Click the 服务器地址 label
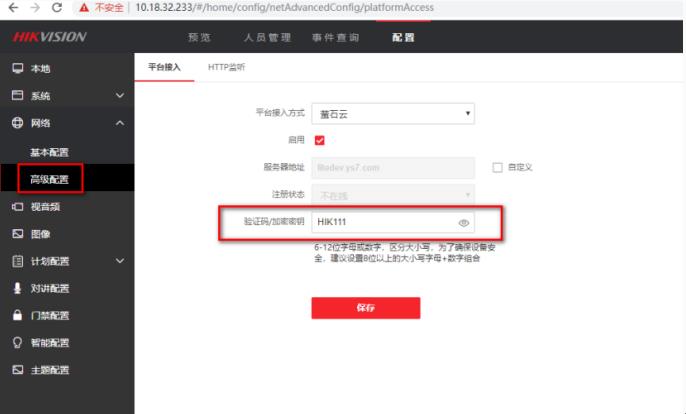 (x=284, y=167)
